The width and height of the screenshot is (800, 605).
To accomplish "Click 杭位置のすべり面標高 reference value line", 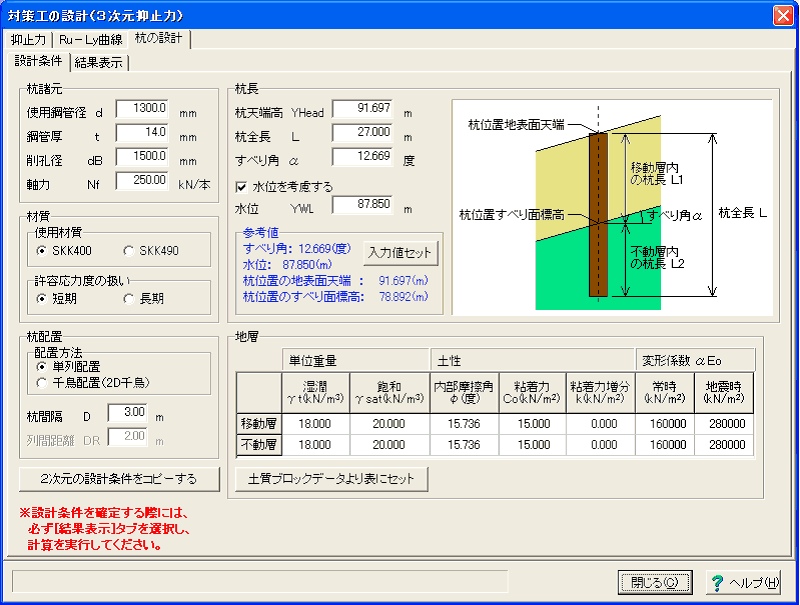I will point(335,296).
